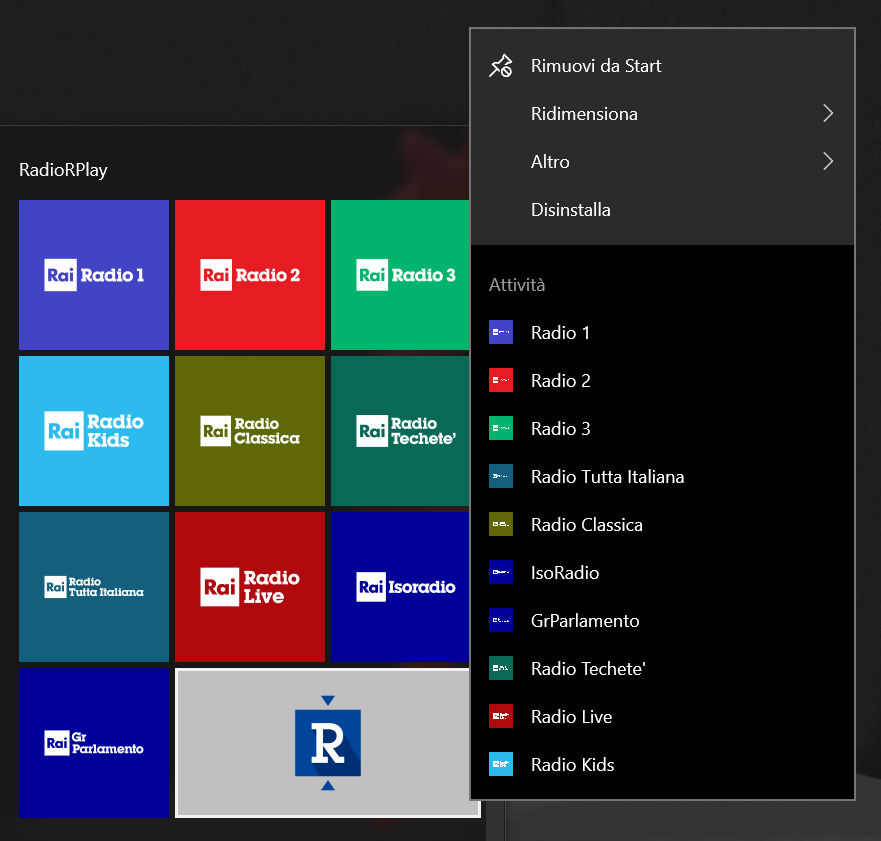The height and width of the screenshot is (841, 881).
Task: Open the Ridimensiona submenu entry
Action: (x=662, y=113)
